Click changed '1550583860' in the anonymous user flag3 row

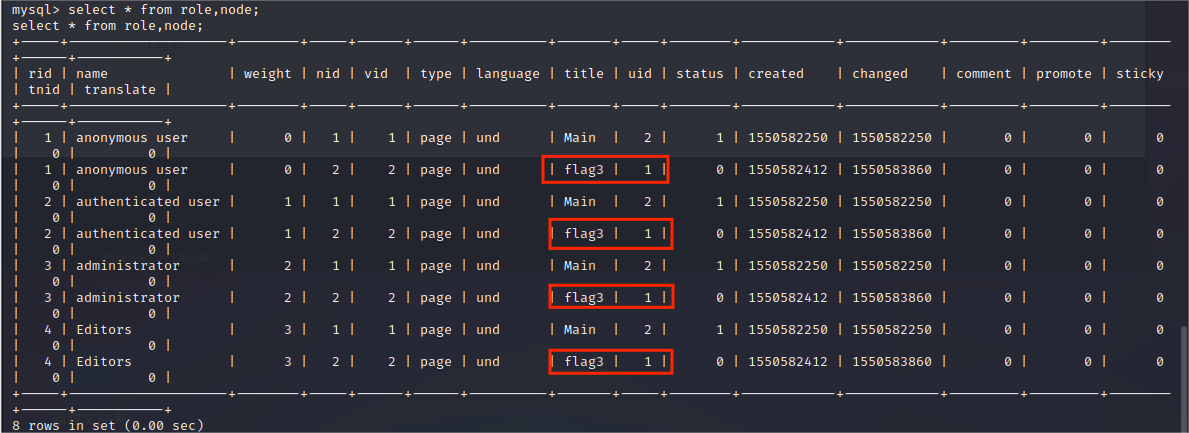(x=892, y=170)
